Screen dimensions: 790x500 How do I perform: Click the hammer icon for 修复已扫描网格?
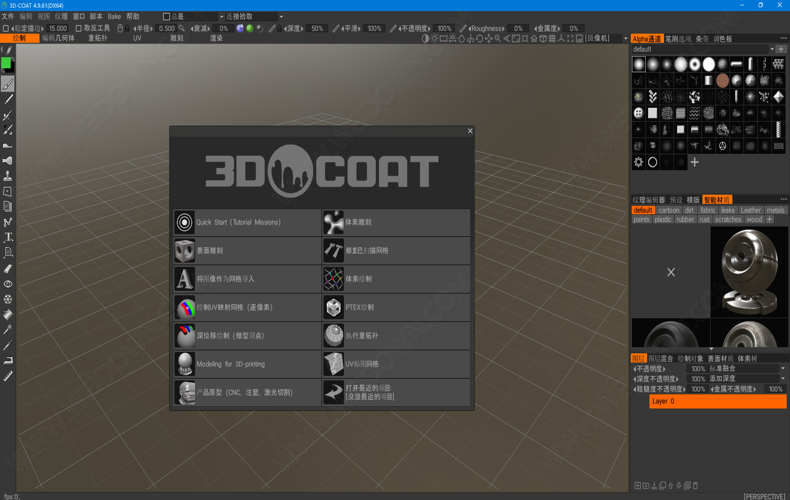(333, 251)
